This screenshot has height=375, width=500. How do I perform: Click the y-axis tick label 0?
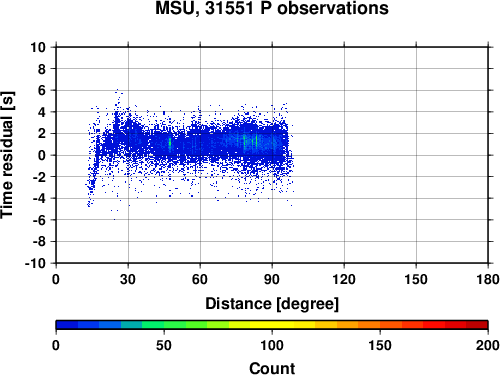(x=42, y=155)
